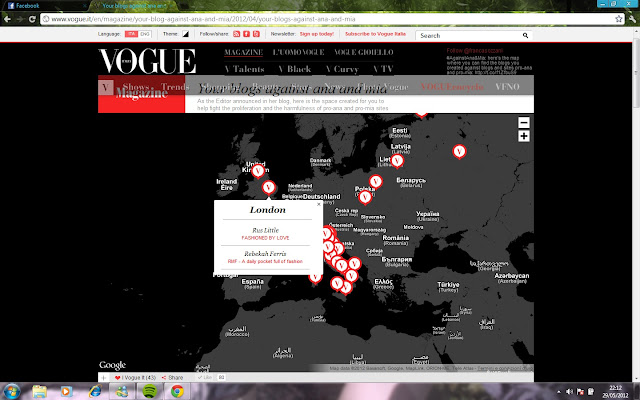Screen dimensions: 640x400
Task: Click the I Vogue It (43) button
Action: point(136,378)
